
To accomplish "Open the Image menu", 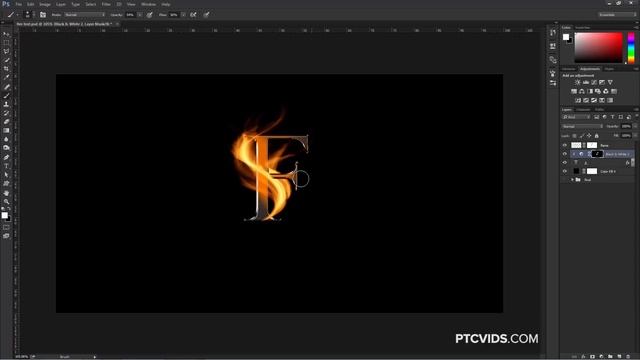I will tap(45, 4).
